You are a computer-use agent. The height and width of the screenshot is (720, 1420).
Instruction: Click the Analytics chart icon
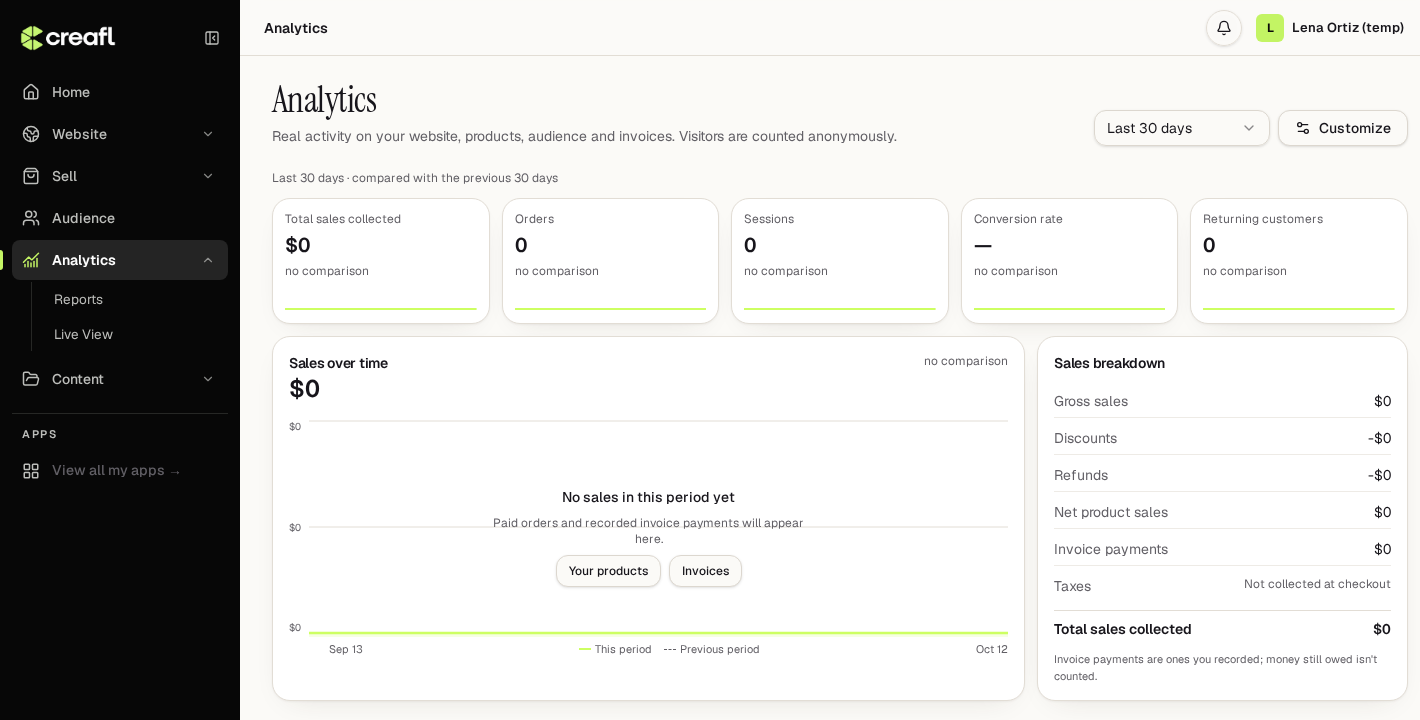(x=31, y=260)
